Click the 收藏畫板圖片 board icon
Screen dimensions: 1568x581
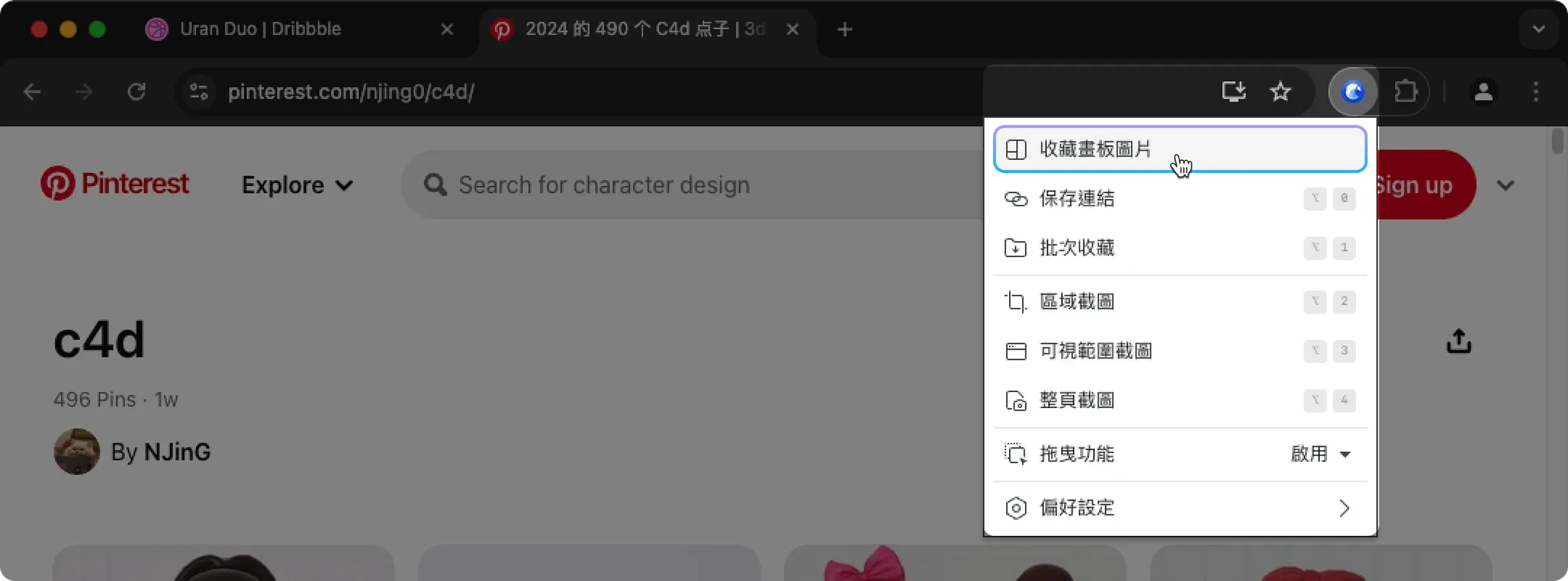click(1015, 149)
